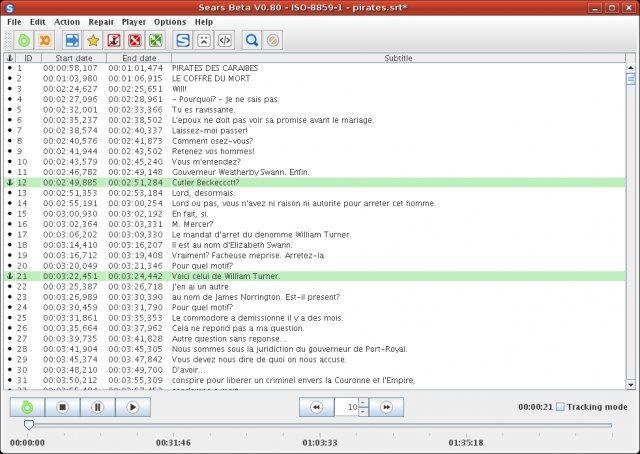Viewport: 640px width, 454px height.
Task: Toggle anchor on subtitle row 21
Action: tap(10, 276)
